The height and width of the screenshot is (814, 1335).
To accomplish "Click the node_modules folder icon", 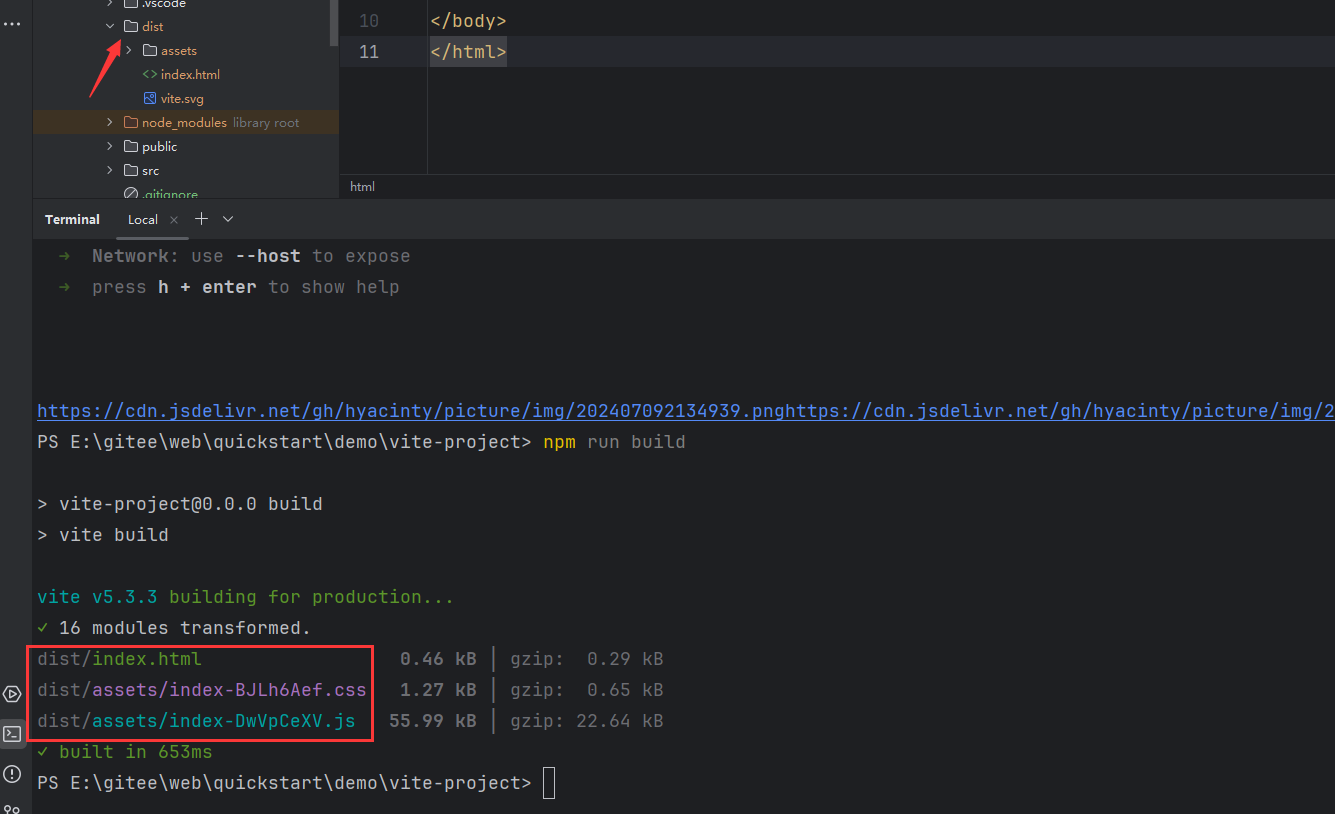I will 131,122.
